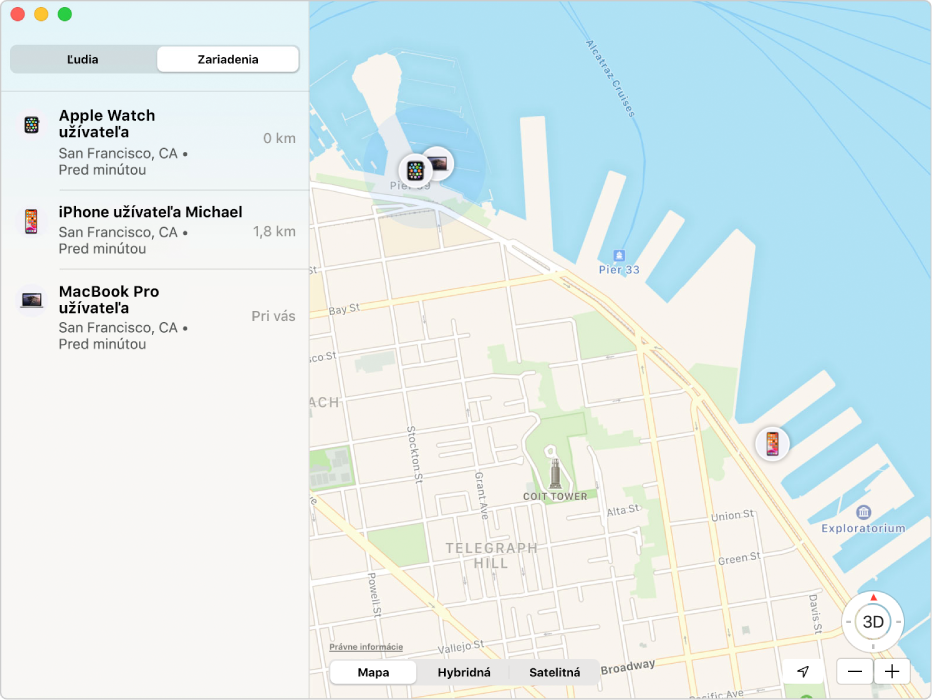Click the Coit Tower landmark icon
The height and width of the screenshot is (700, 934).
pyautogui.click(x=555, y=473)
